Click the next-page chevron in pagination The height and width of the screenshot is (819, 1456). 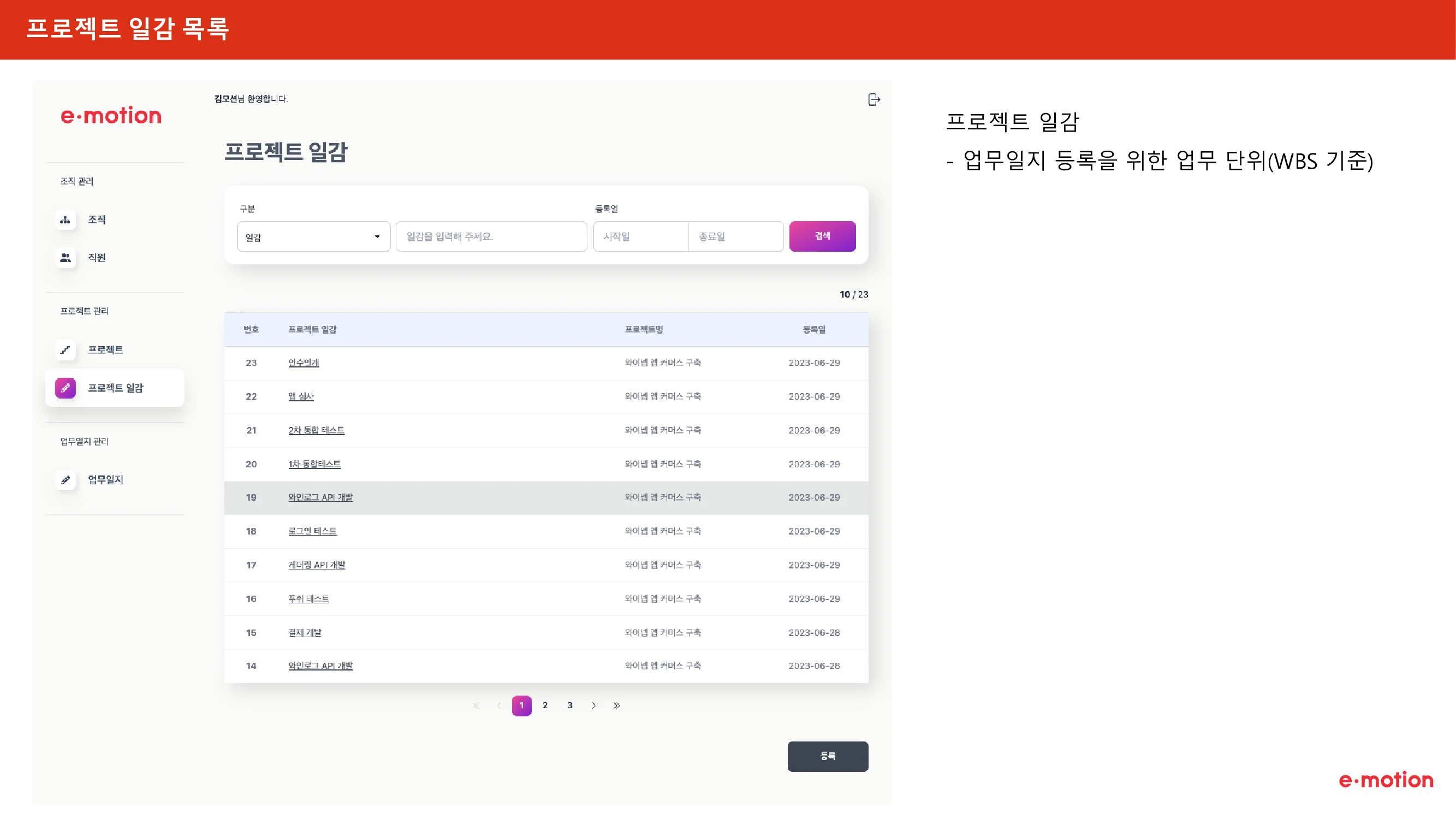click(593, 705)
